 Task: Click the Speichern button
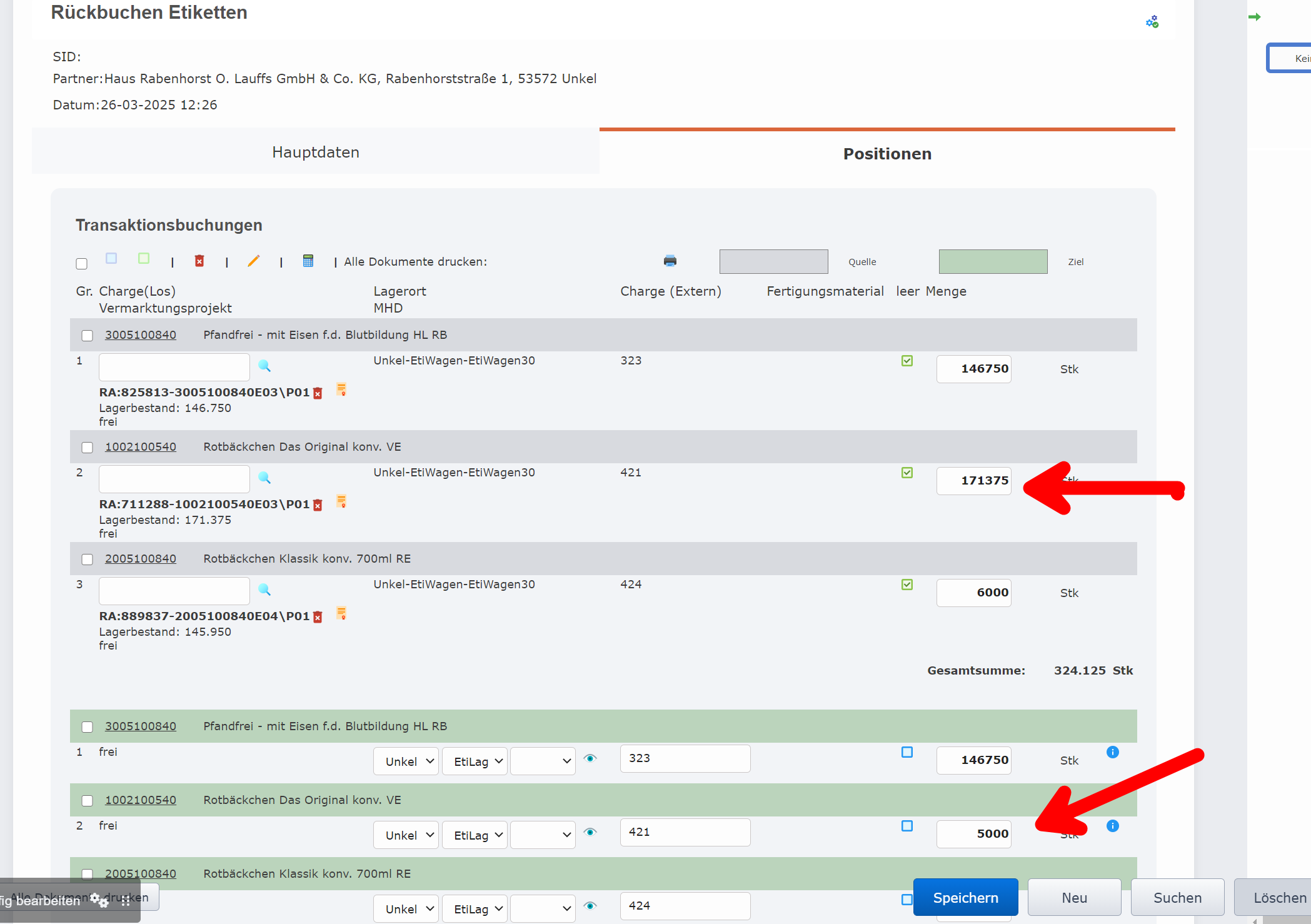coord(965,898)
